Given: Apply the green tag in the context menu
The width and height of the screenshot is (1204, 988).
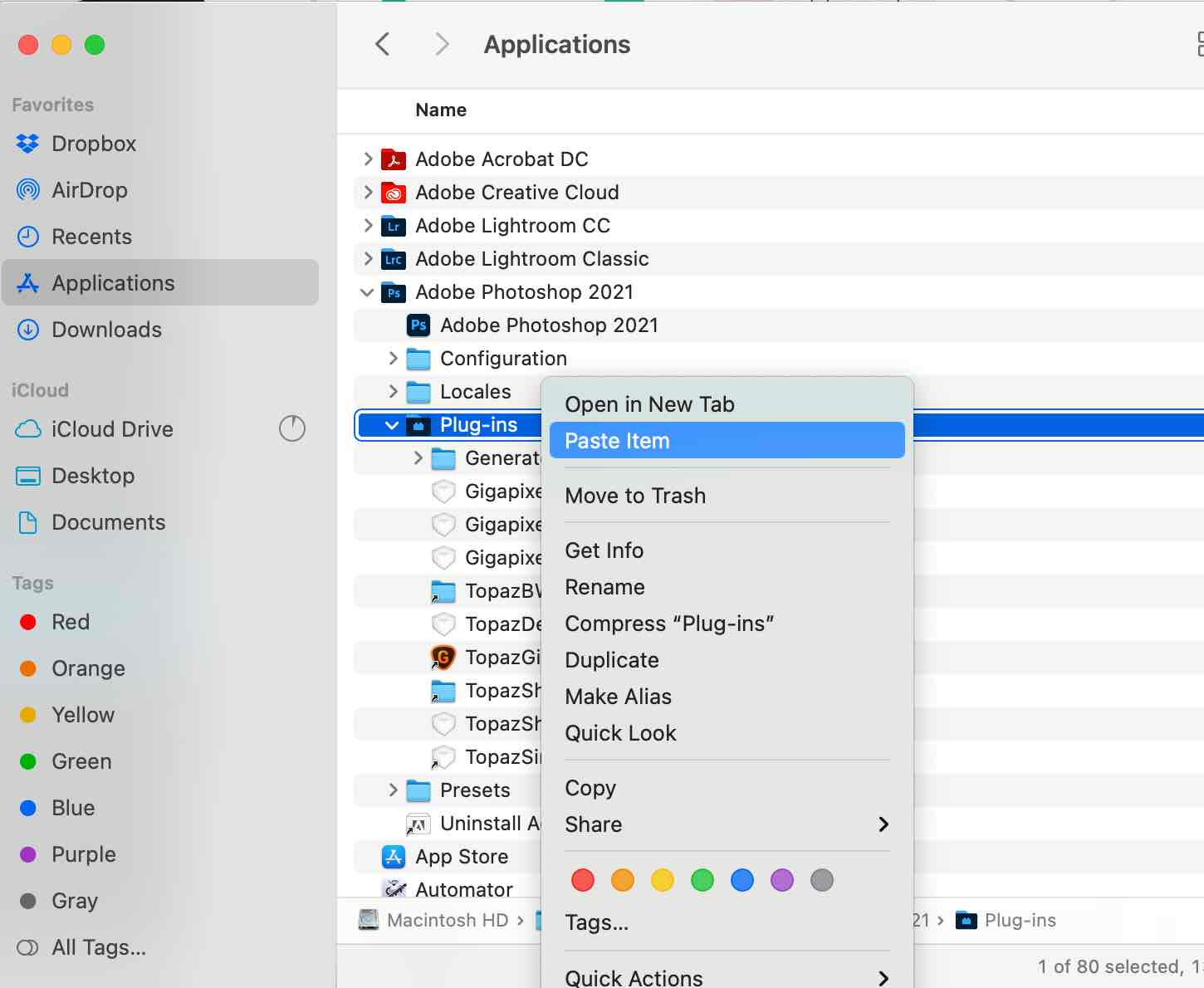Looking at the screenshot, I should pos(702,880).
